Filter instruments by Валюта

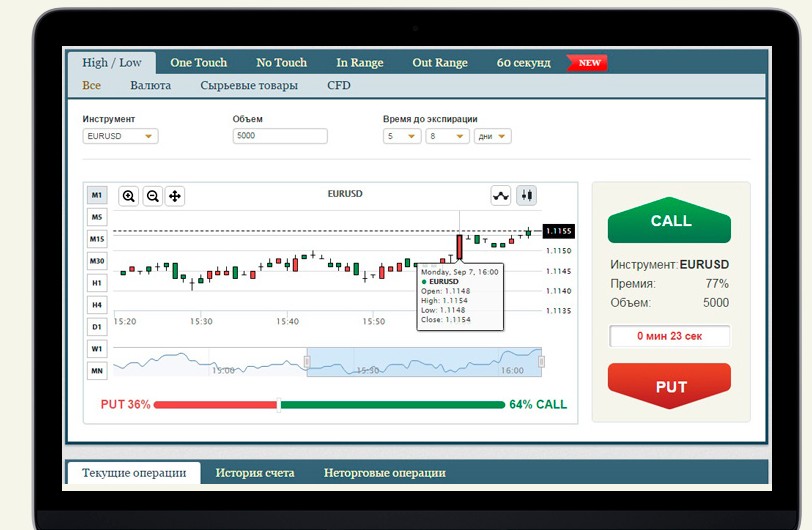click(x=151, y=85)
